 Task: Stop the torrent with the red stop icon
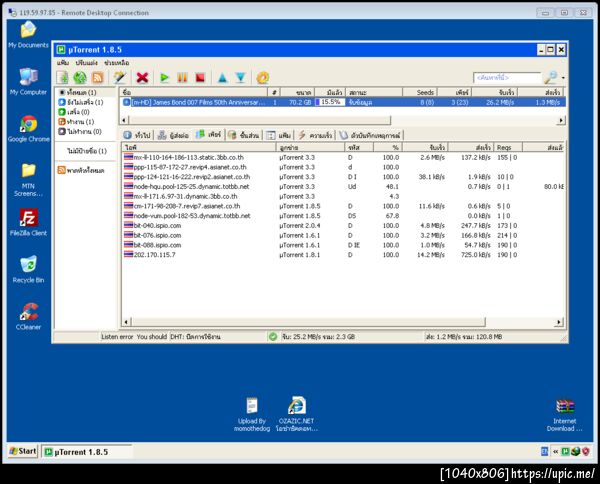(x=200, y=78)
